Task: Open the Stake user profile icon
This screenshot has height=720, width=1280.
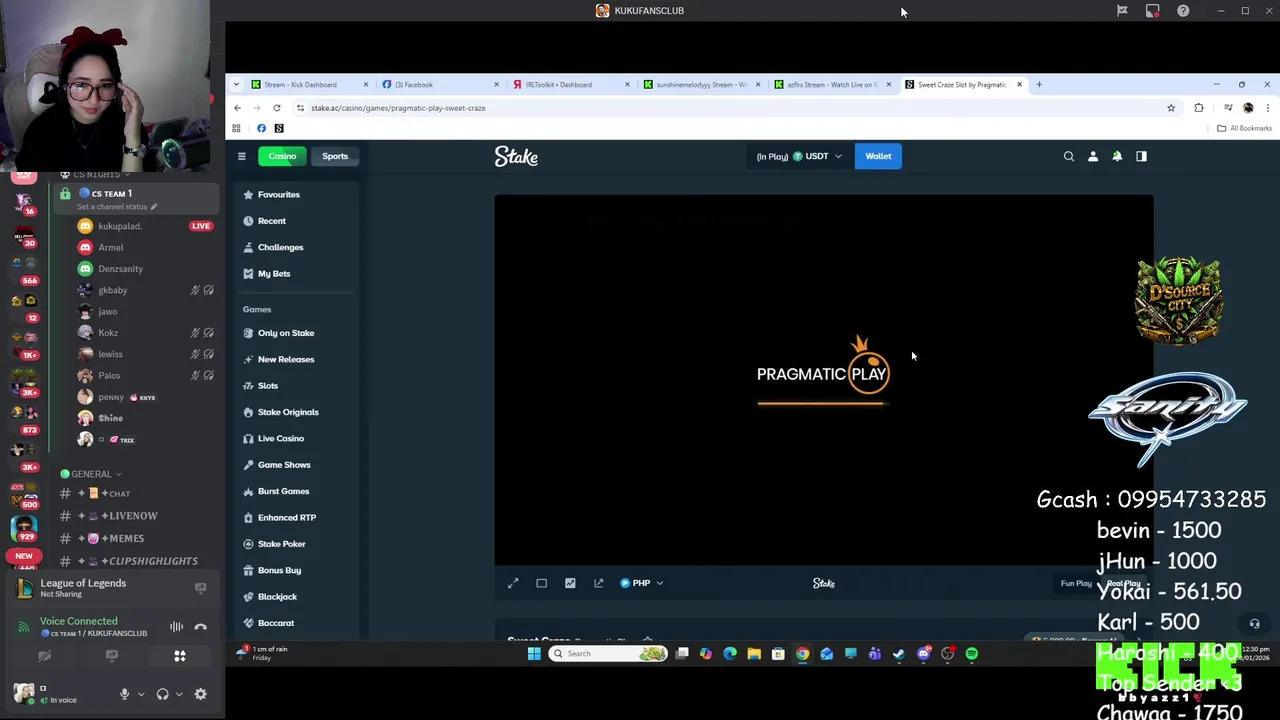Action: point(1093,156)
